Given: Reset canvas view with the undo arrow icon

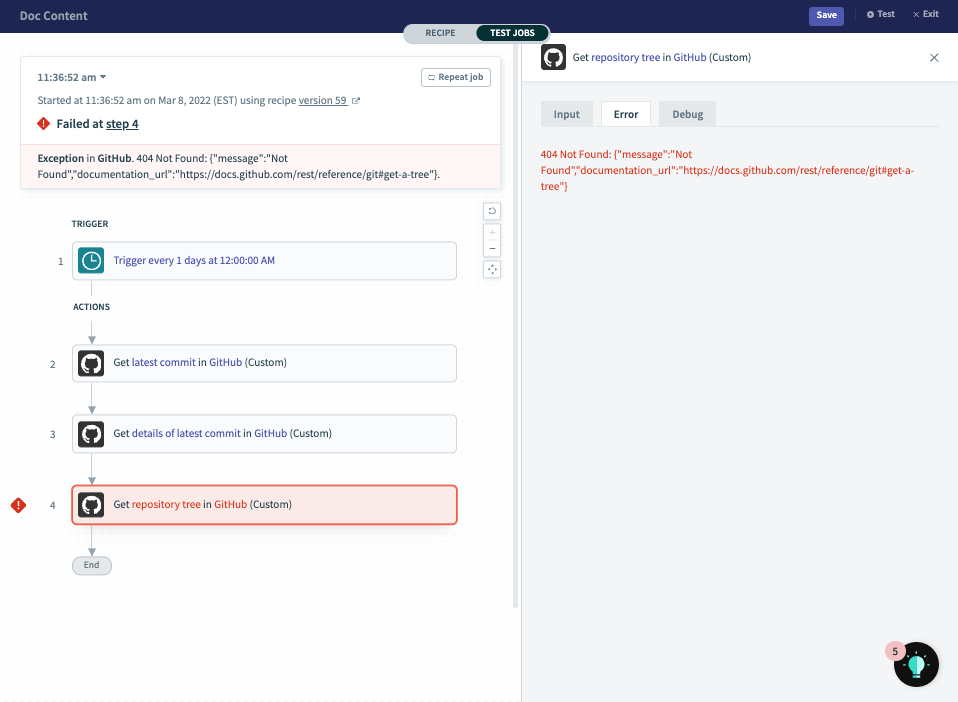Looking at the screenshot, I should click(491, 211).
